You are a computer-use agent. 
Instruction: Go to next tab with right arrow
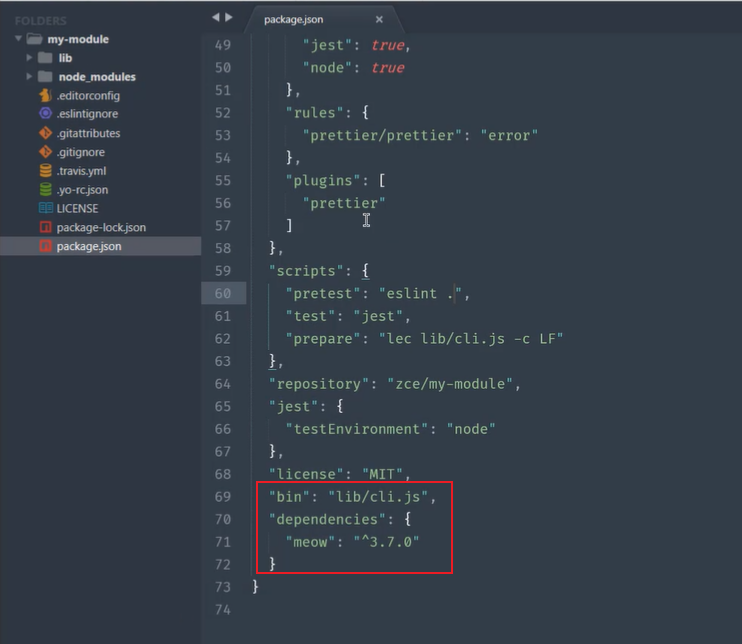[x=229, y=18]
